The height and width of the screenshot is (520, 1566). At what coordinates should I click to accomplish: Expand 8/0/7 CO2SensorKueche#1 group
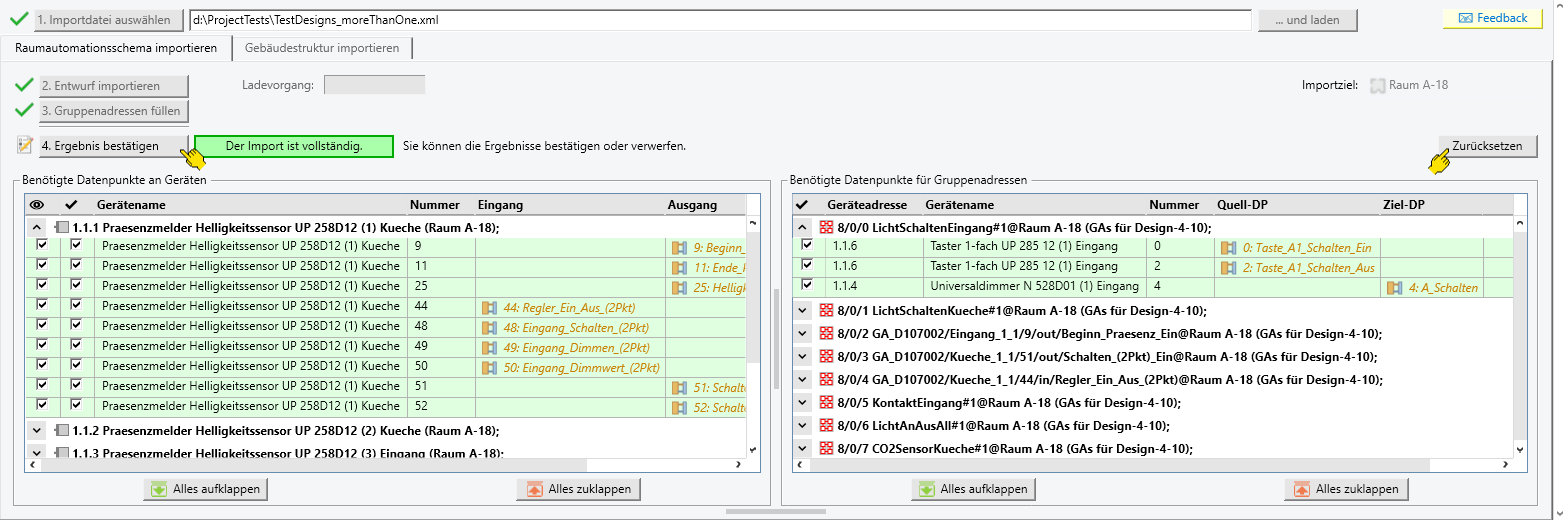tap(802, 449)
